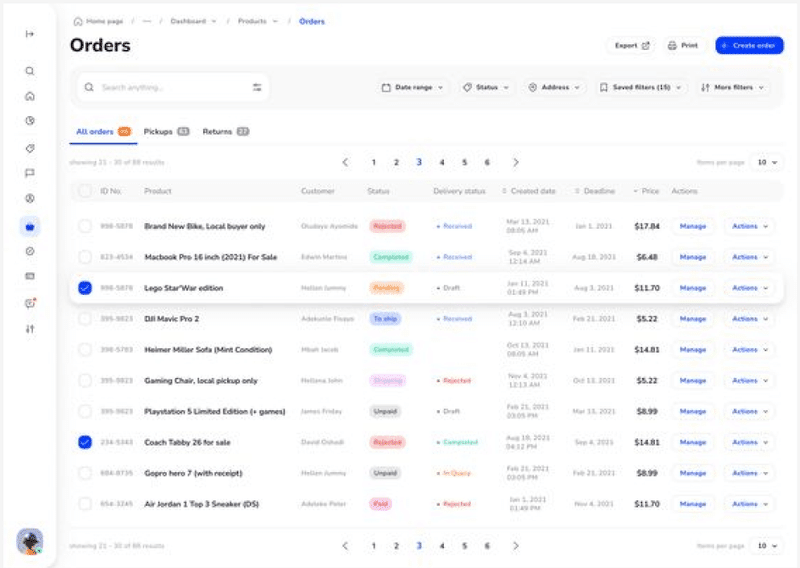Viewport: 800px width, 568px height.
Task: Select page 5 in the bottom pagination
Action: [465, 546]
